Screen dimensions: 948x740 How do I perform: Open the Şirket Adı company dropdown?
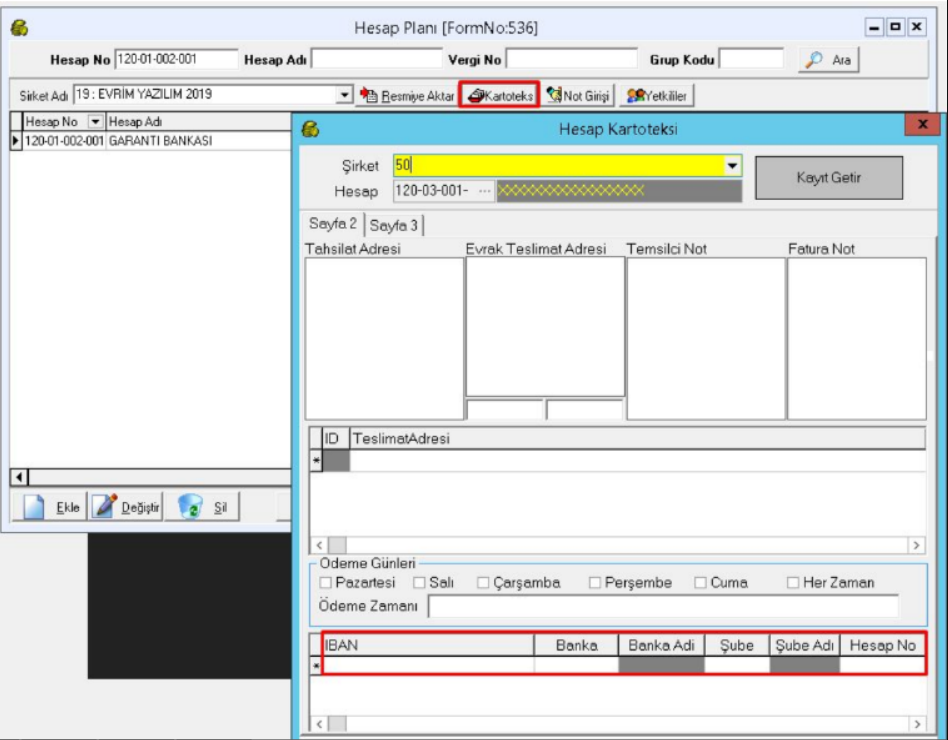344,95
